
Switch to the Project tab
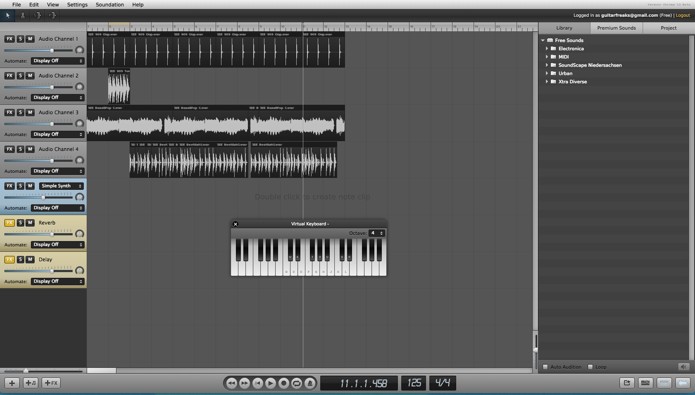click(668, 28)
